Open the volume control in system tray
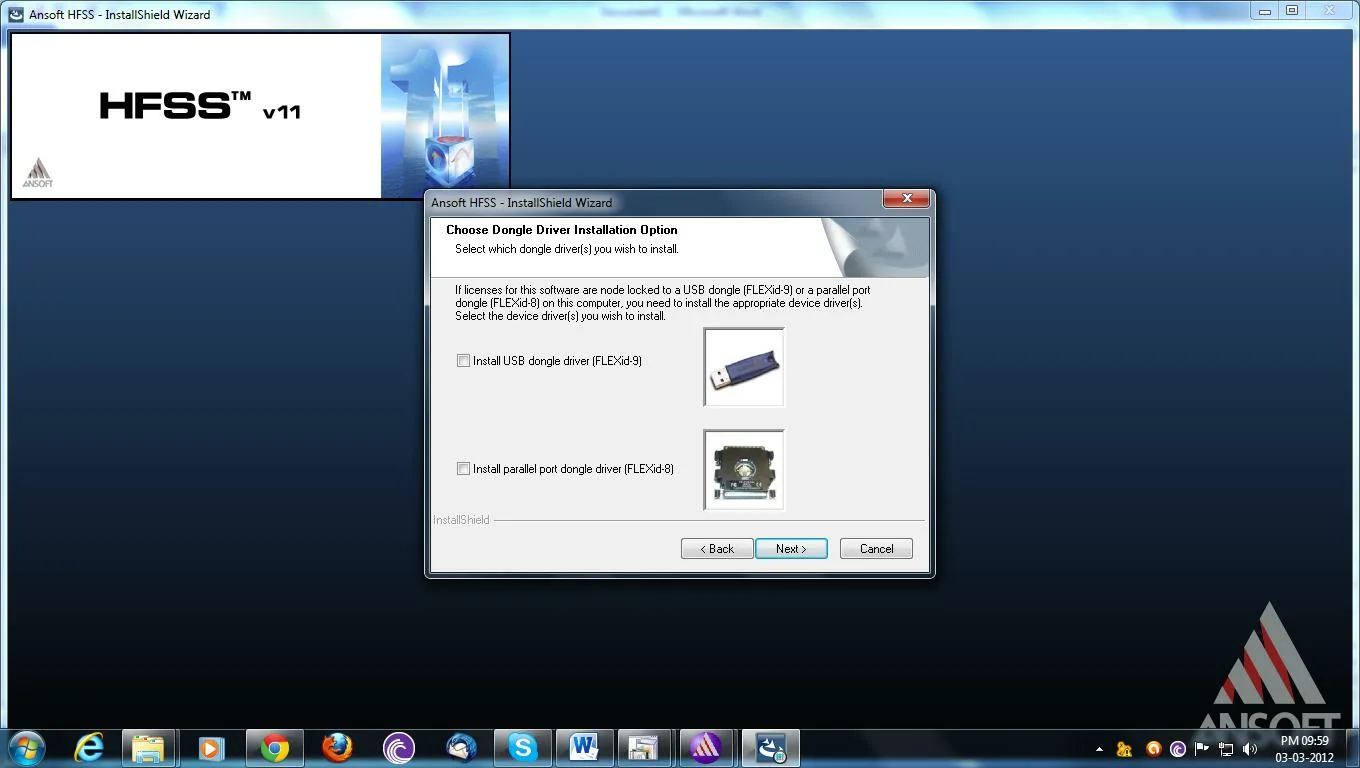The width and height of the screenshot is (1360, 768). point(1250,749)
